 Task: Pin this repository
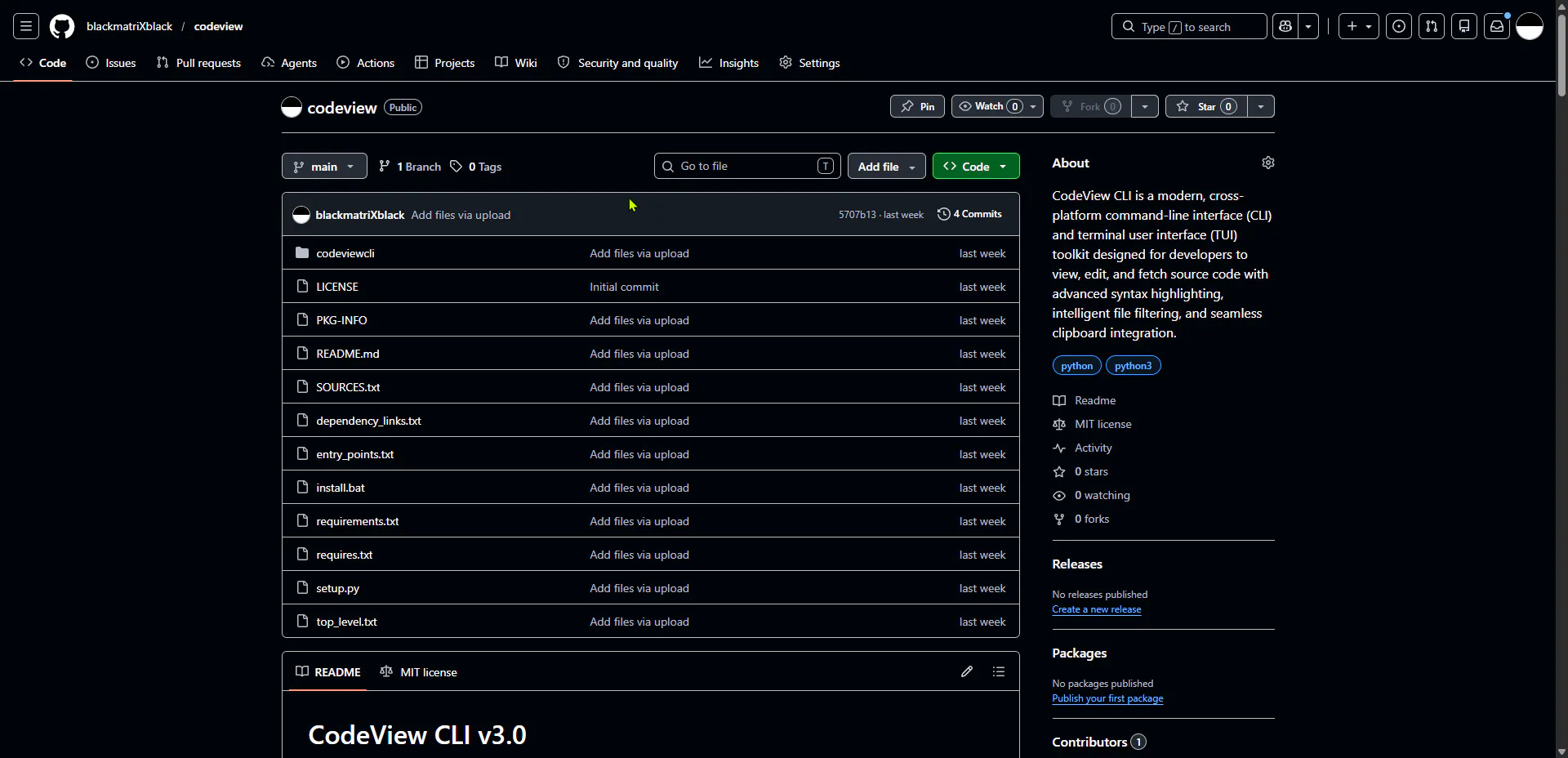tap(917, 106)
